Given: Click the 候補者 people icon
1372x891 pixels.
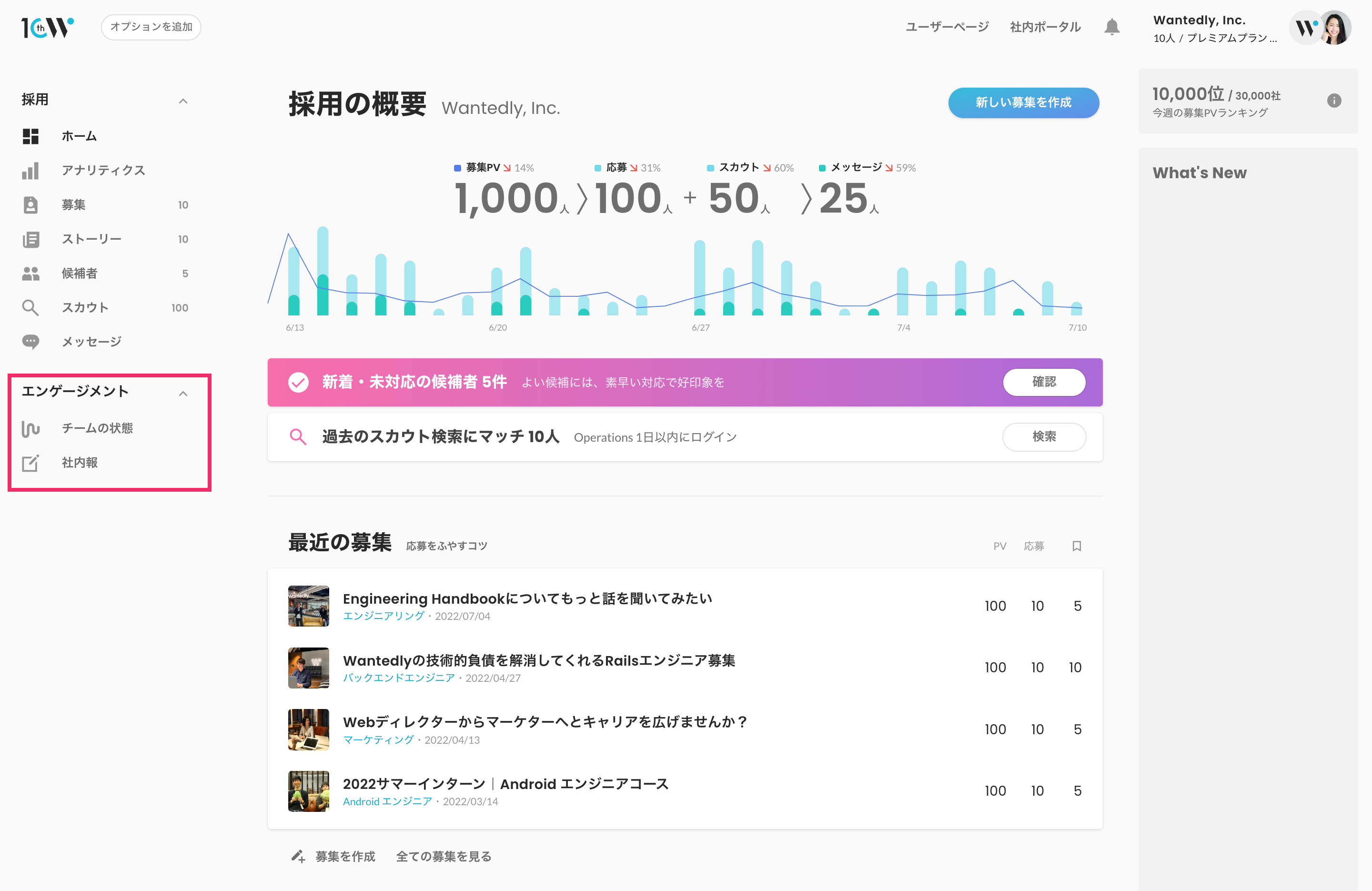Looking at the screenshot, I should tap(30, 273).
